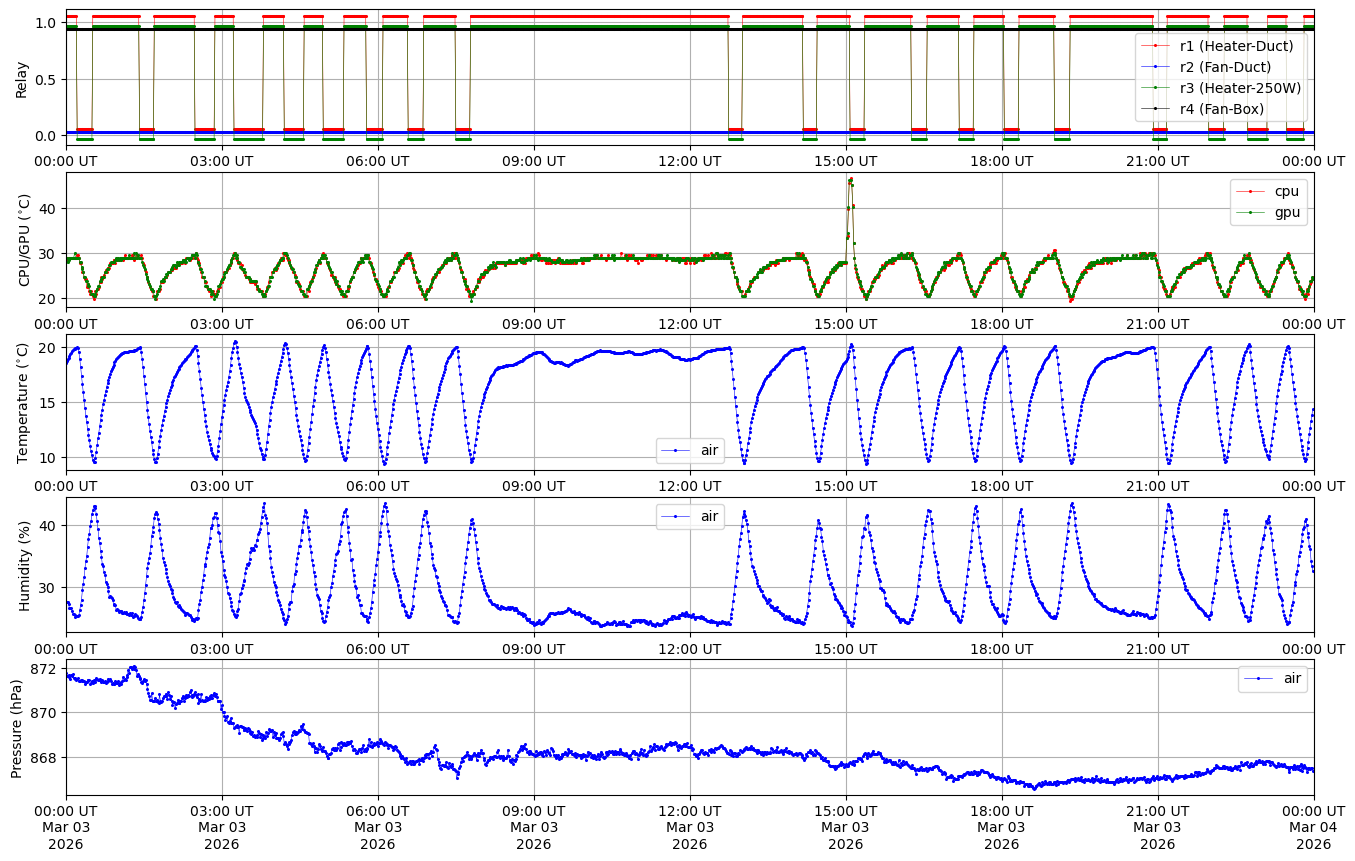The width and height of the screenshot is (1355, 861).
Task: Click the Relay y-axis label
Action: click(21, 78)
